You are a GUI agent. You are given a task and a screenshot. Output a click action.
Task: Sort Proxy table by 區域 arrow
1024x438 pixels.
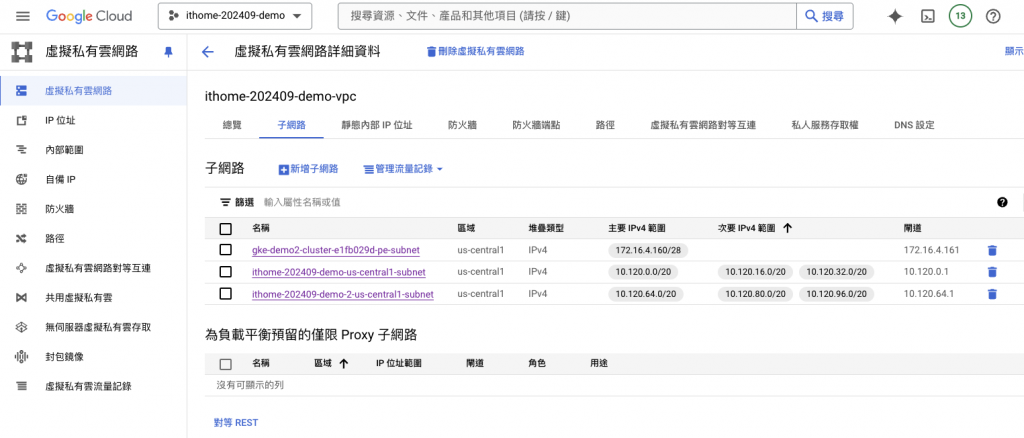(344, 364)
